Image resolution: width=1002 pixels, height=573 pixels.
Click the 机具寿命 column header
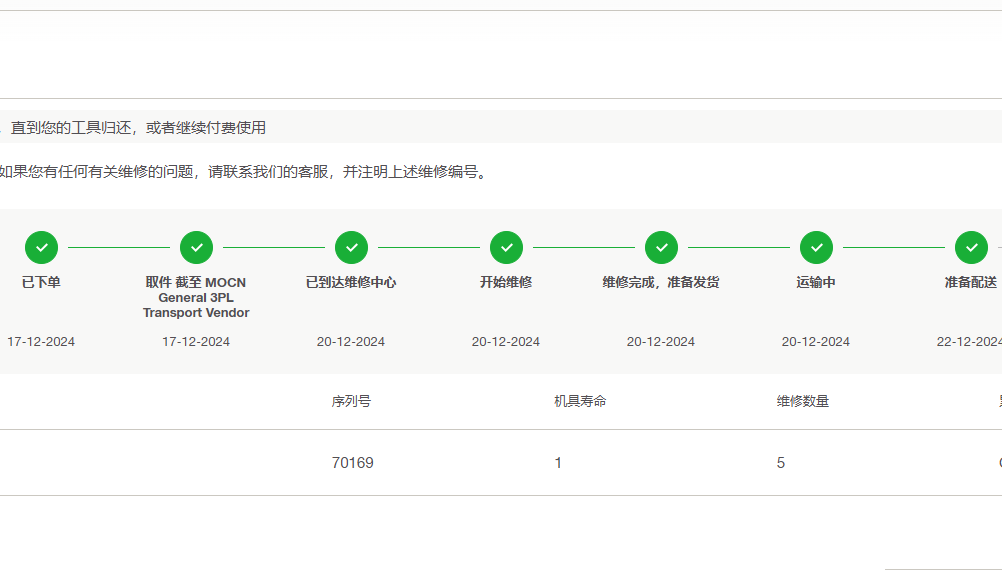[x=580, y=401]
